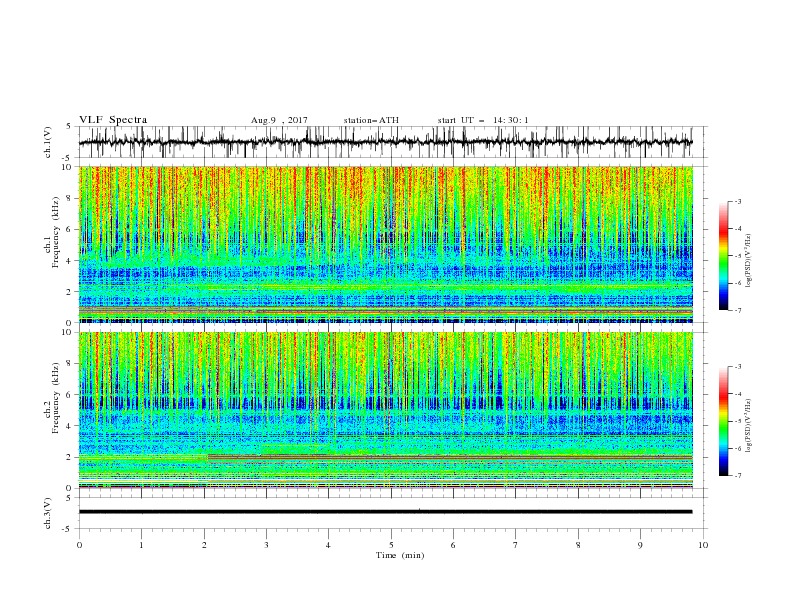Click the '6' kHz tick on ch.2 frequency axis
Image resolution: width=792 pixels, height=612 pixels.
[70, 395]
